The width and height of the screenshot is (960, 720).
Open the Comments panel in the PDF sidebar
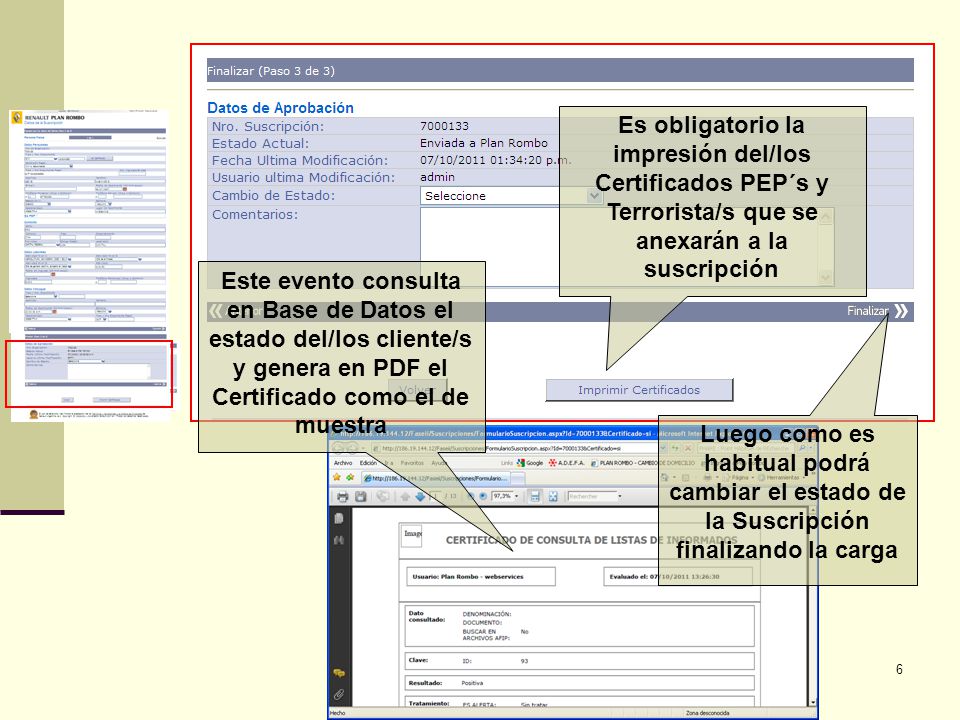click(x=339, y=673)
